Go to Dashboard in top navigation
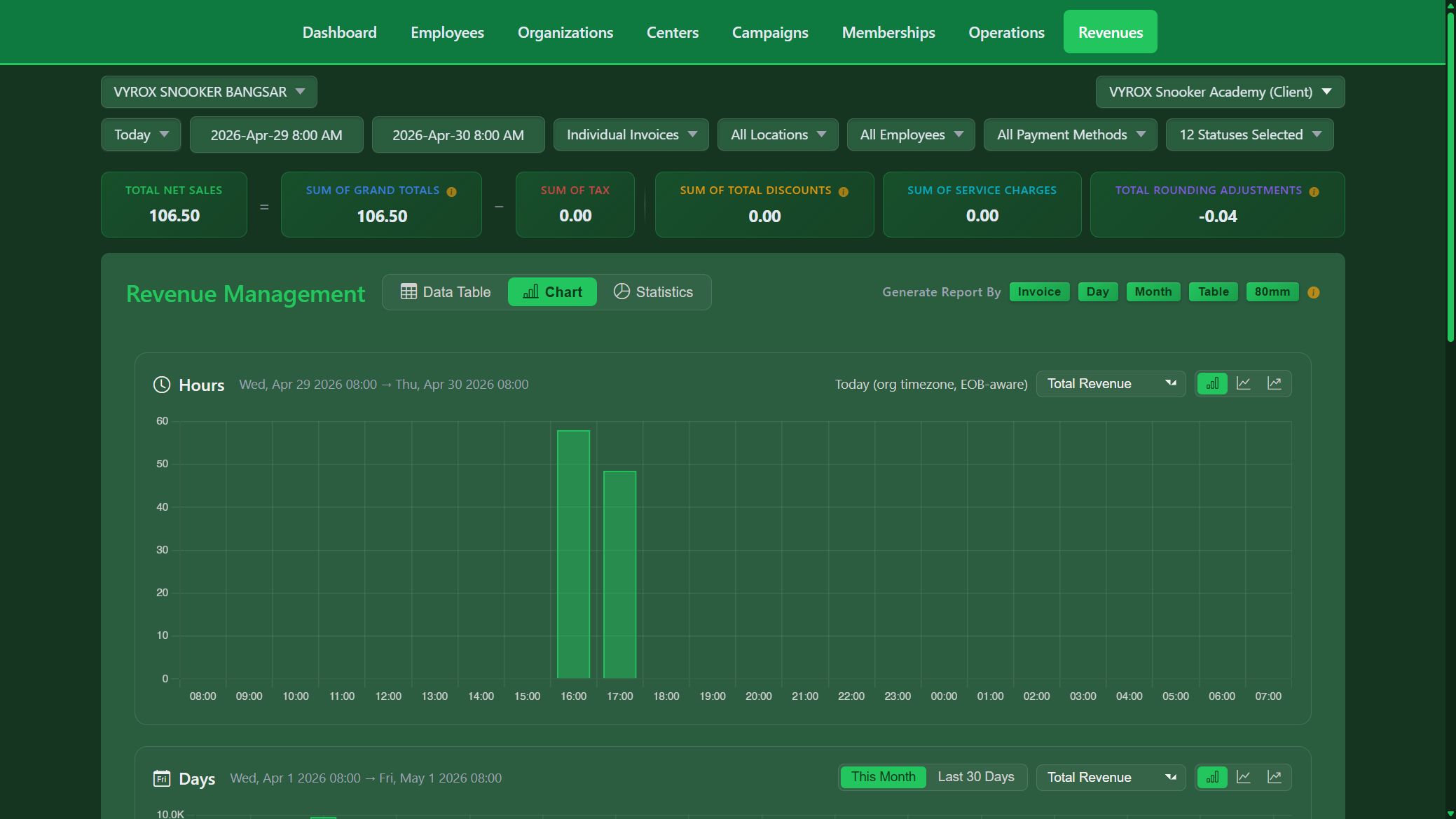 coord(339,32)
